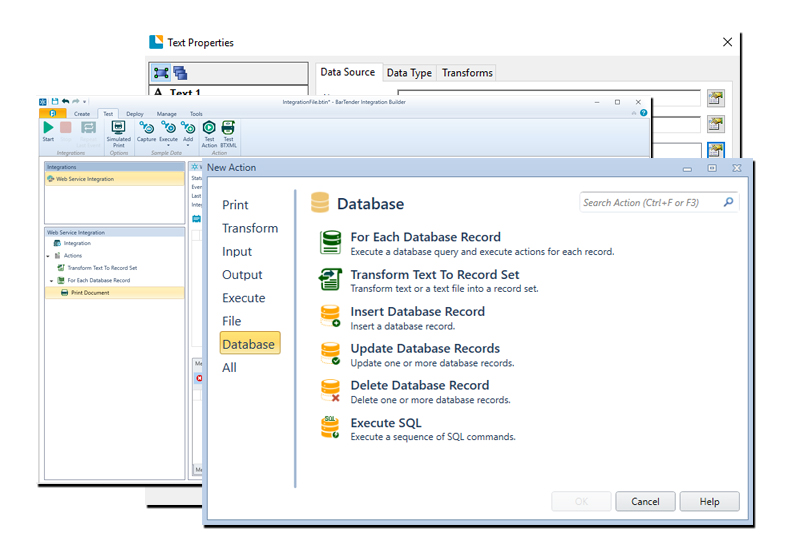The width and height of the screenshot is (800, 552).
Task: Click 'Update one or more database records.' description
Action: tap(432, 363)
